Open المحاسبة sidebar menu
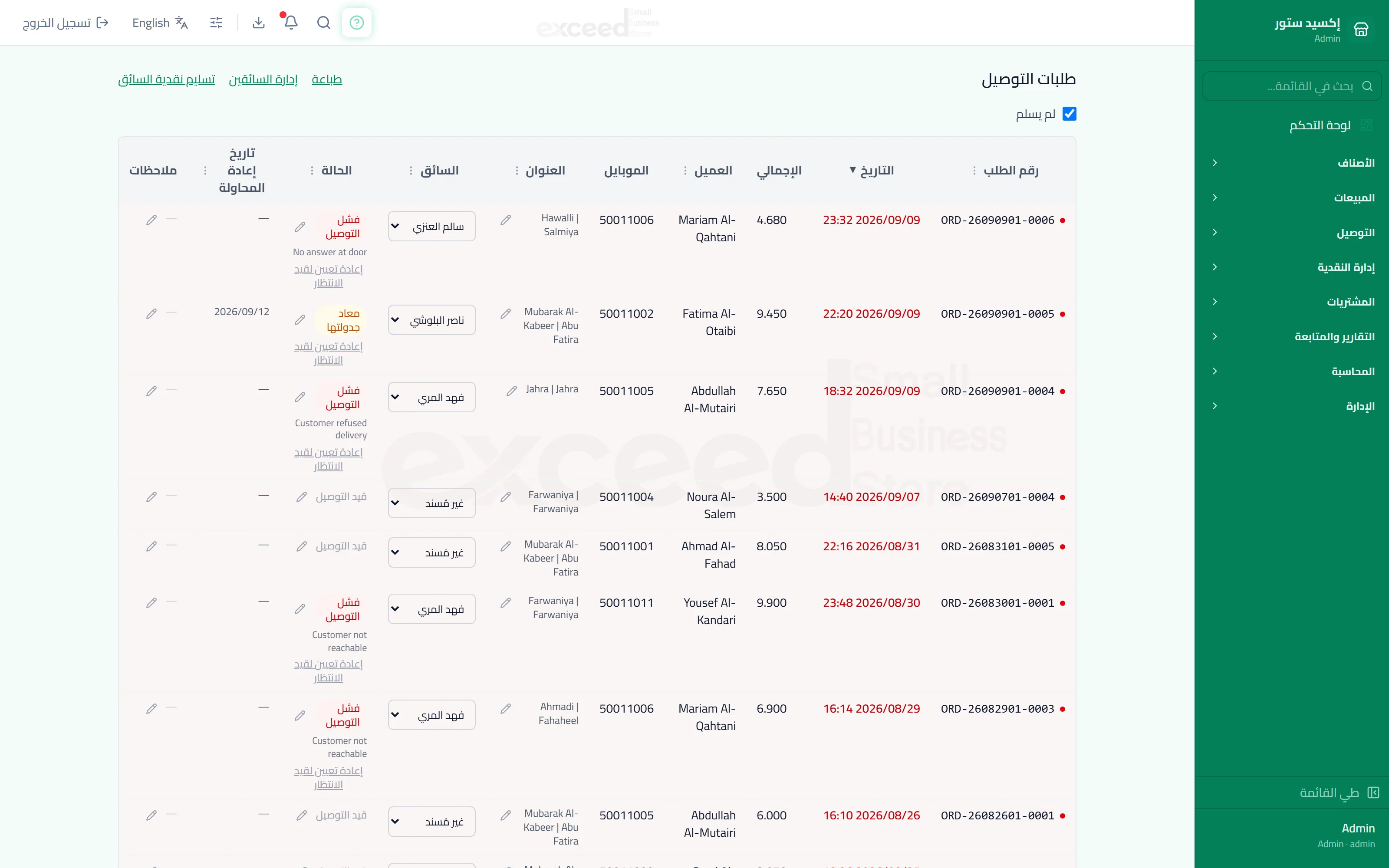The image size is (1389, 868). [1292, 372]
